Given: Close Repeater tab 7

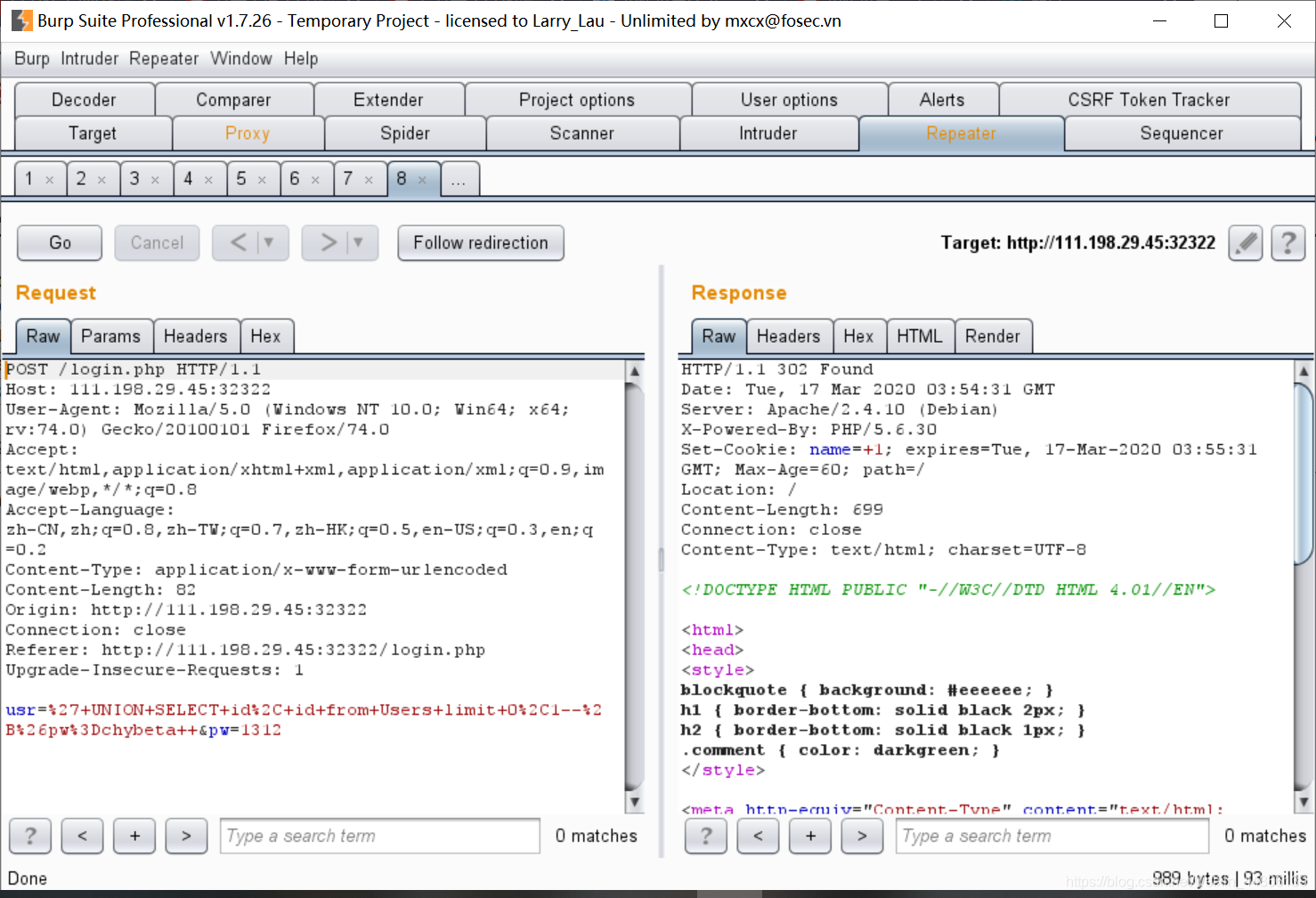Looking at the screenshot, I should pos(370,180).
